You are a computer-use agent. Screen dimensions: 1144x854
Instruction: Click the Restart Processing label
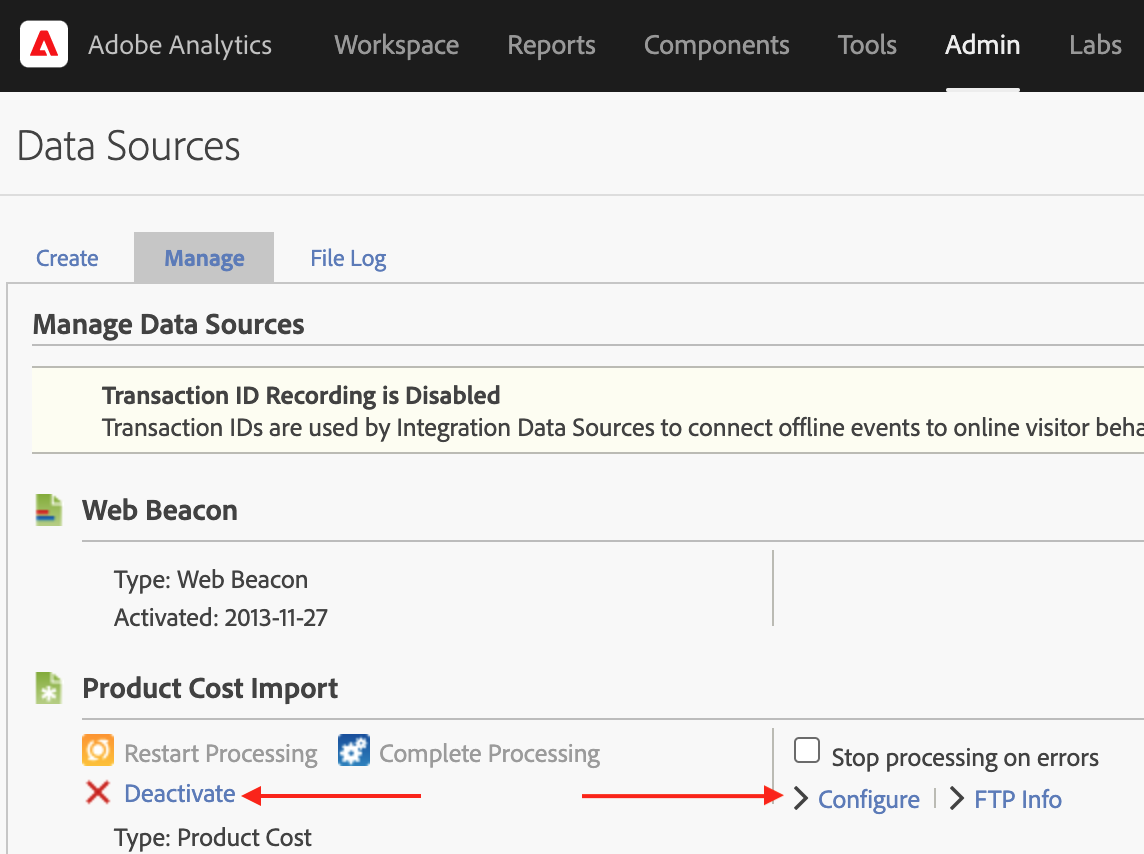(x=220, y=753)
